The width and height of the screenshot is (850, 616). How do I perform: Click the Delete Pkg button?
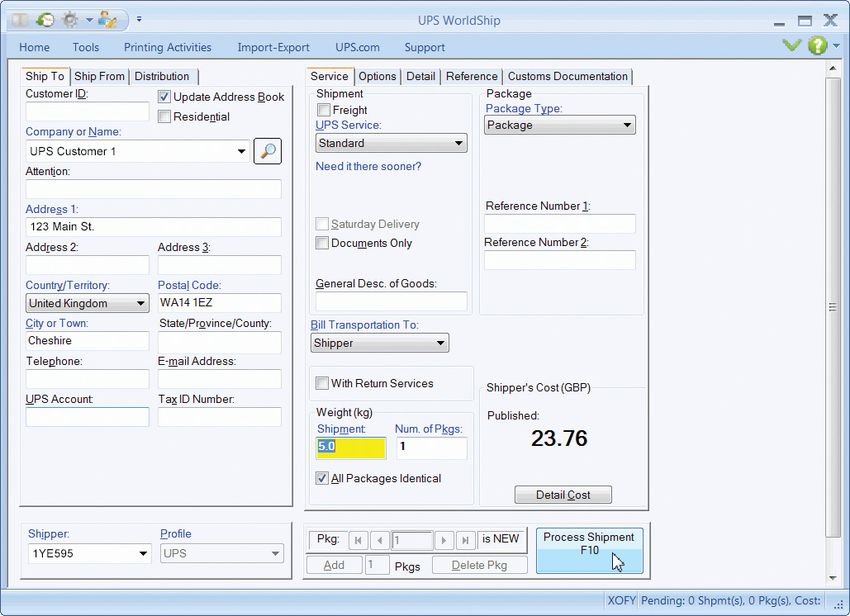pos(479,565)
